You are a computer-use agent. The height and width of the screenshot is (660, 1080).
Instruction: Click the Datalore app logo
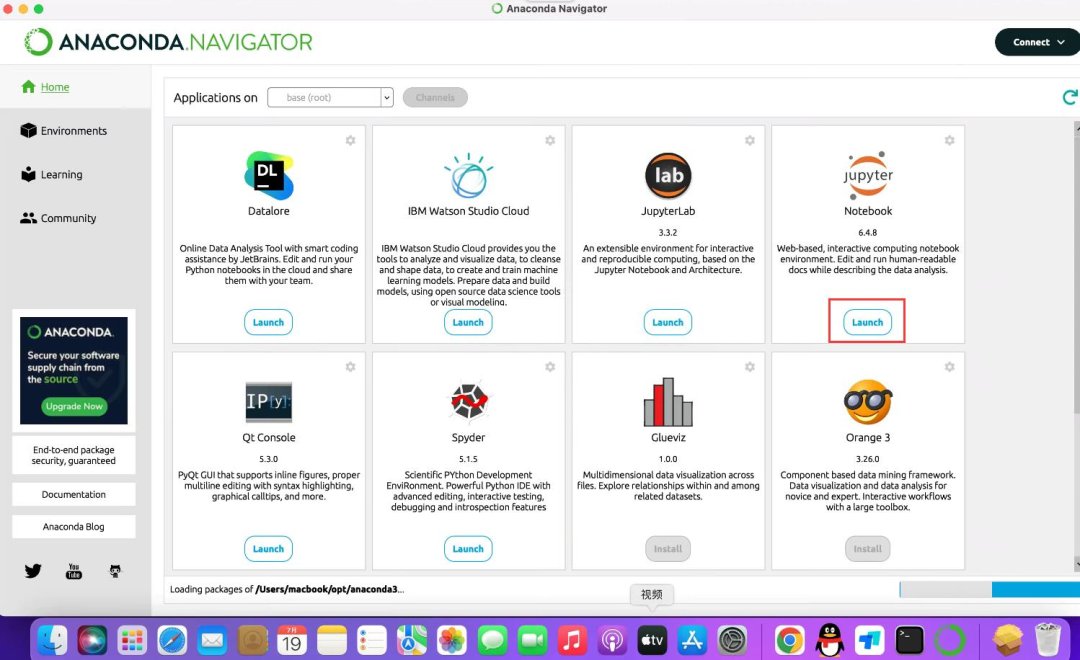269,175
